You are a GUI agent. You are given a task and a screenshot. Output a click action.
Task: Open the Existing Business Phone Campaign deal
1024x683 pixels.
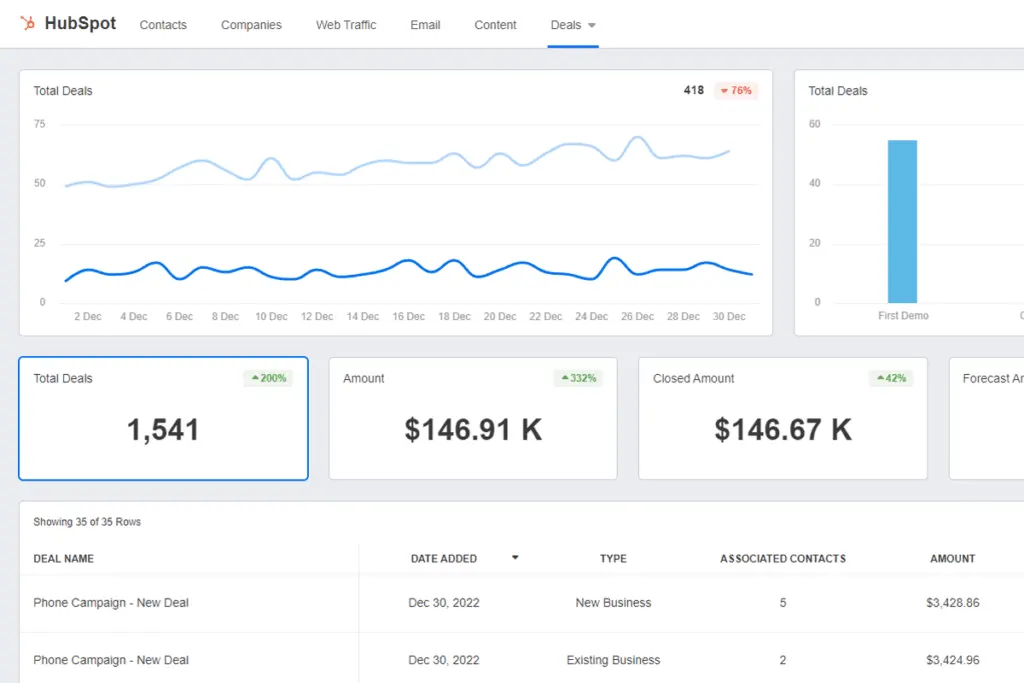(x=111, y=660)
